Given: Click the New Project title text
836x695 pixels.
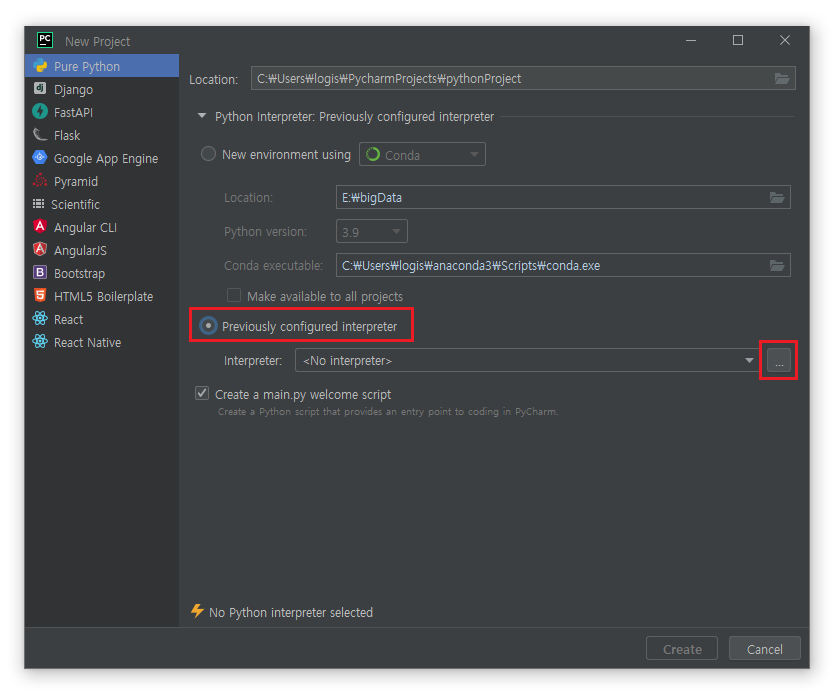Looking at the screenshot, I should (x=97, y=41).
